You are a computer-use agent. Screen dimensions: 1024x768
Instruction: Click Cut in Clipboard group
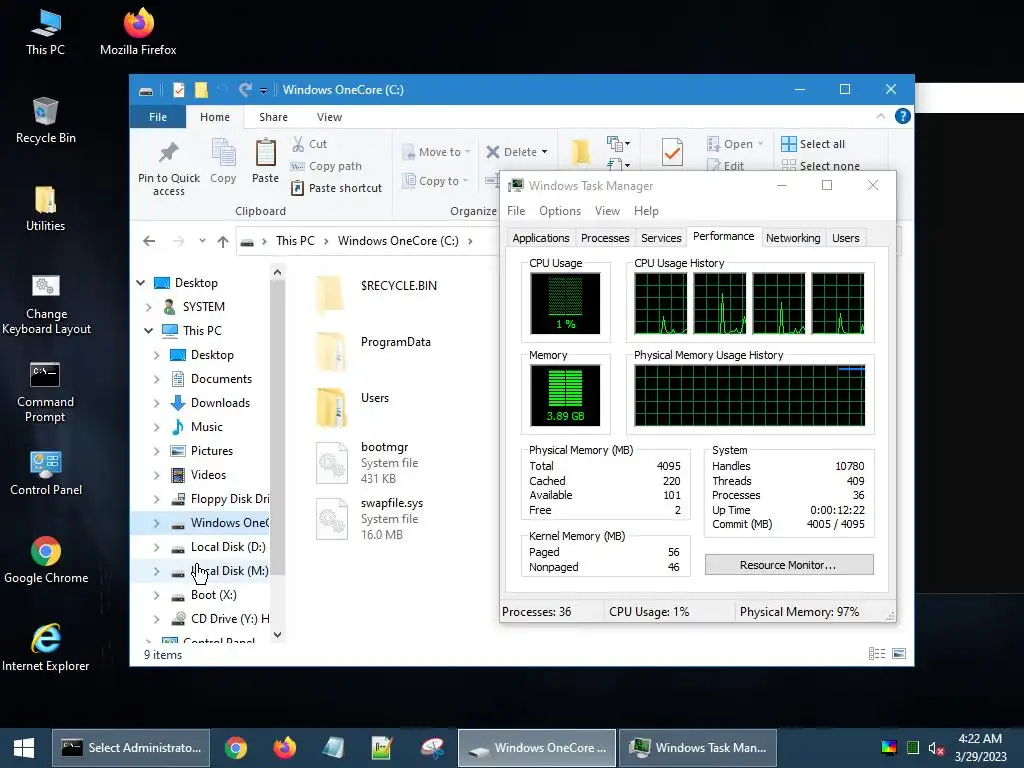(310, 144)
